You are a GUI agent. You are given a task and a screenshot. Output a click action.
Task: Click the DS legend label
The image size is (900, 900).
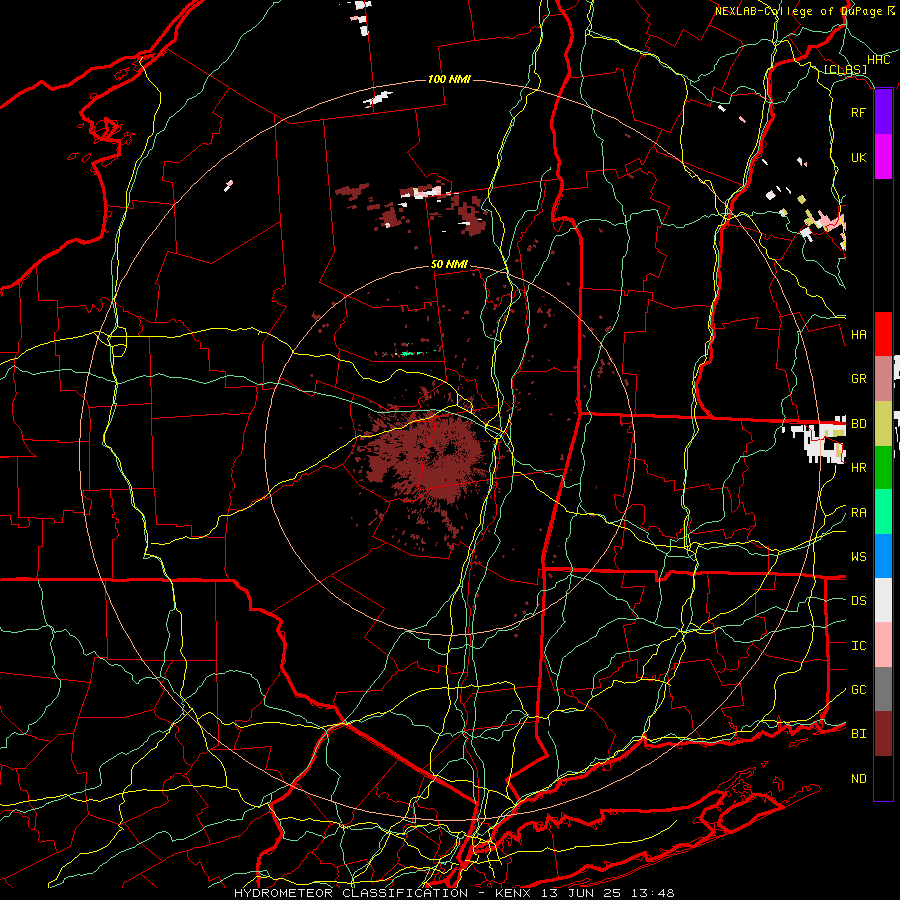pyautogui.click(x=859, y=601)
